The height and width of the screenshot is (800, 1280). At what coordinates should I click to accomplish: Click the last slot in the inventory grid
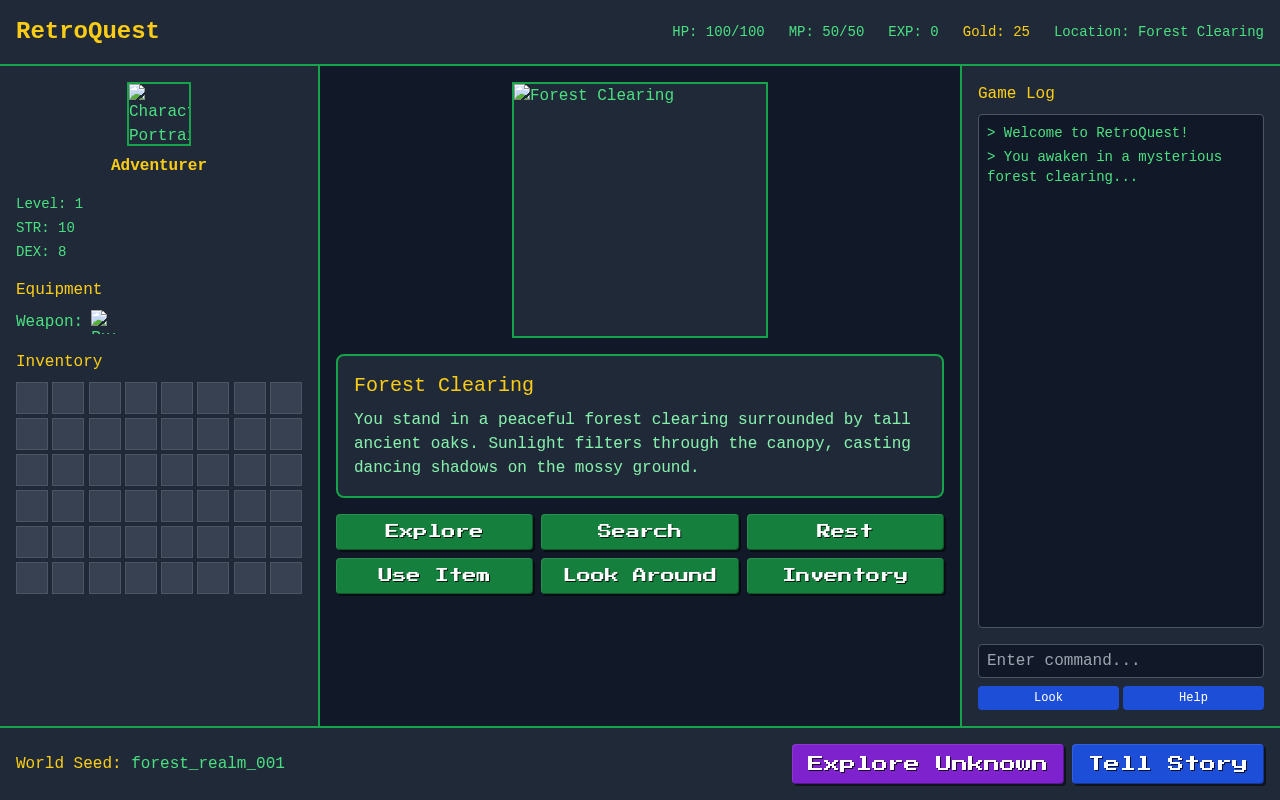tap(287, 577)
